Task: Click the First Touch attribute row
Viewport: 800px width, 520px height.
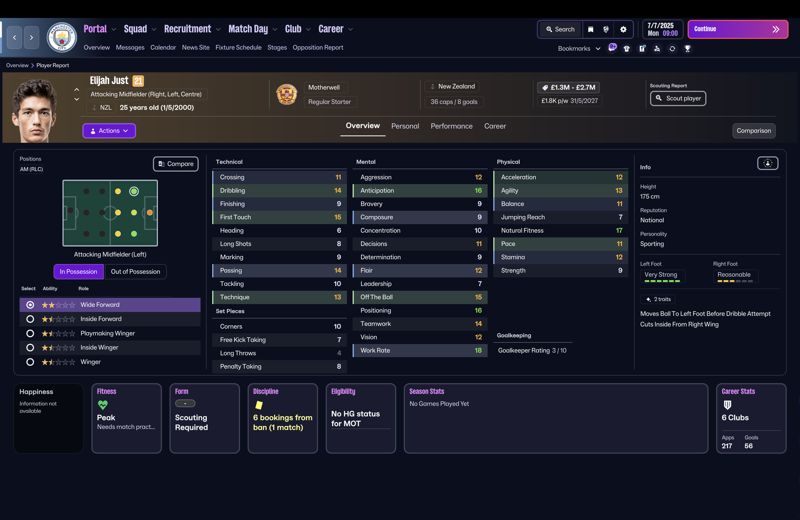Action: (280, 217)
